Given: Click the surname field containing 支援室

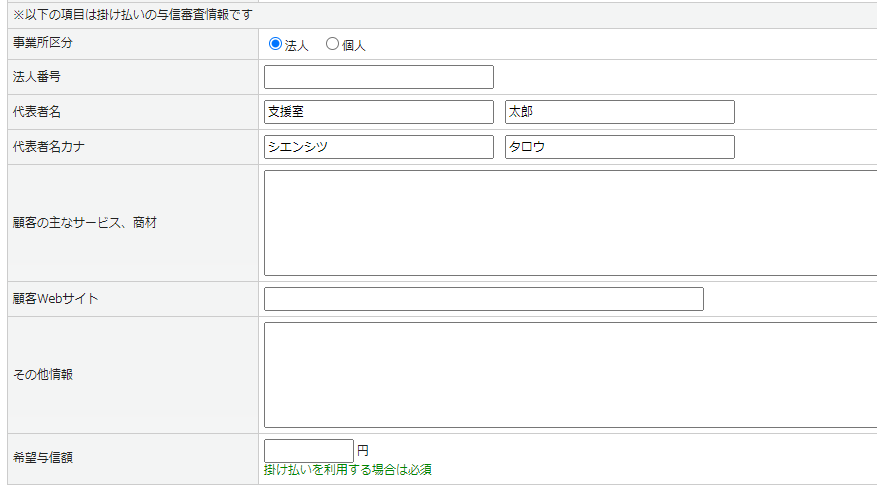Looking at the screenshot, I should pos(379,112).
